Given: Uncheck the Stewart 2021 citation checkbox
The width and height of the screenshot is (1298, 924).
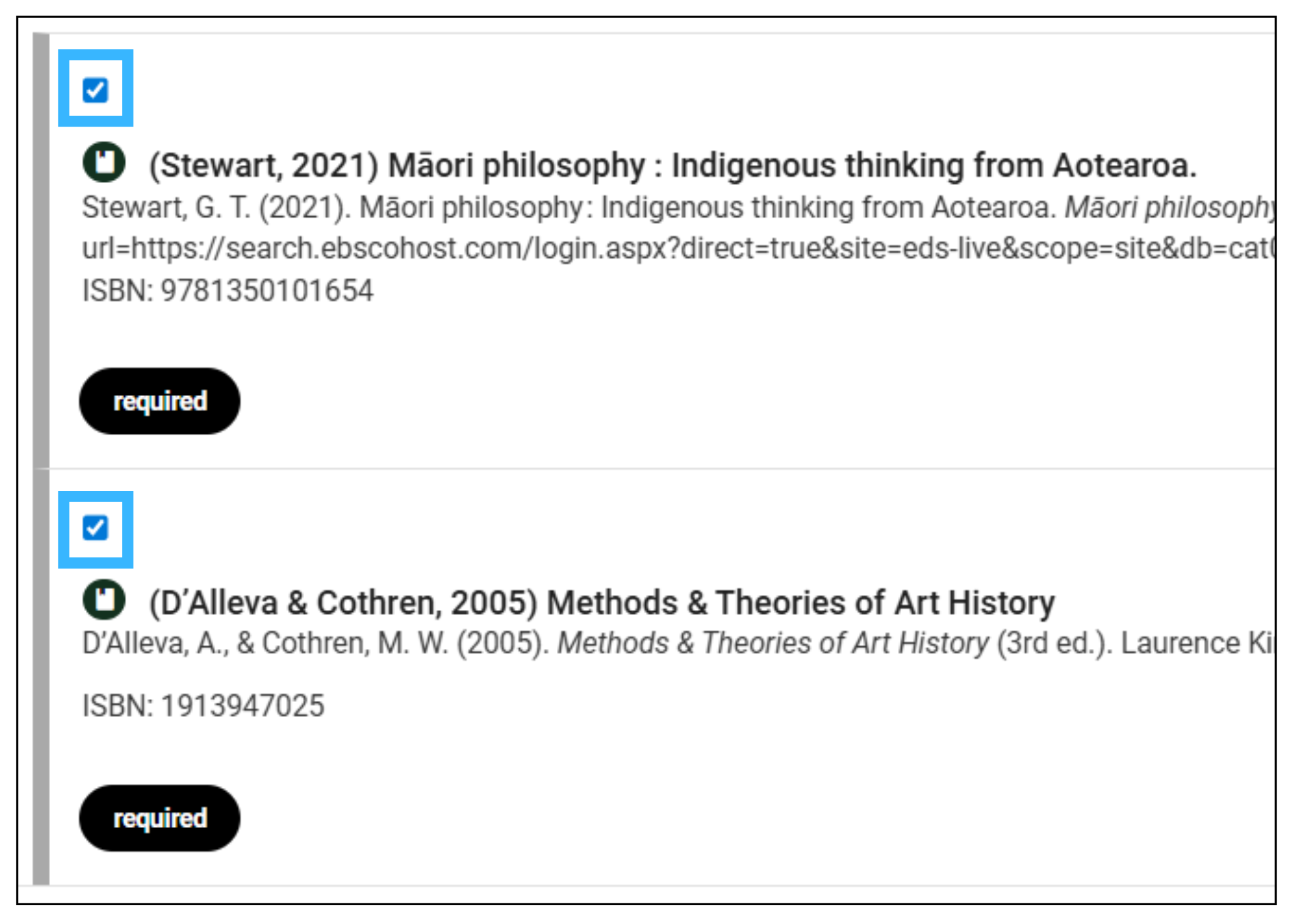Looking at the screenshot, I should (95, 90).
